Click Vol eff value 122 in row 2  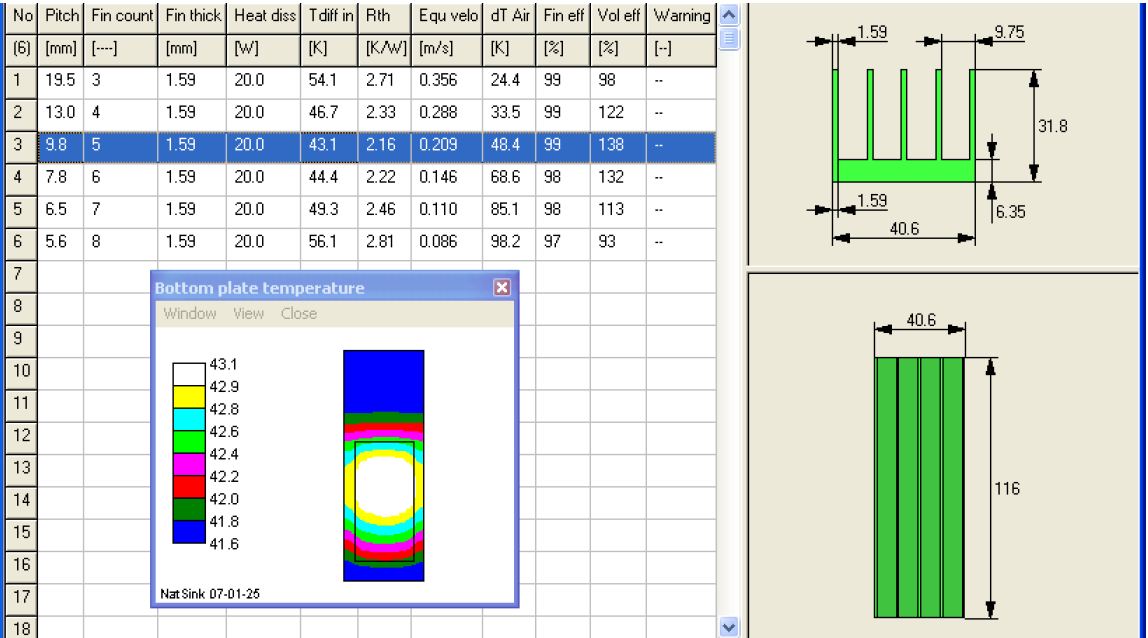618,113
